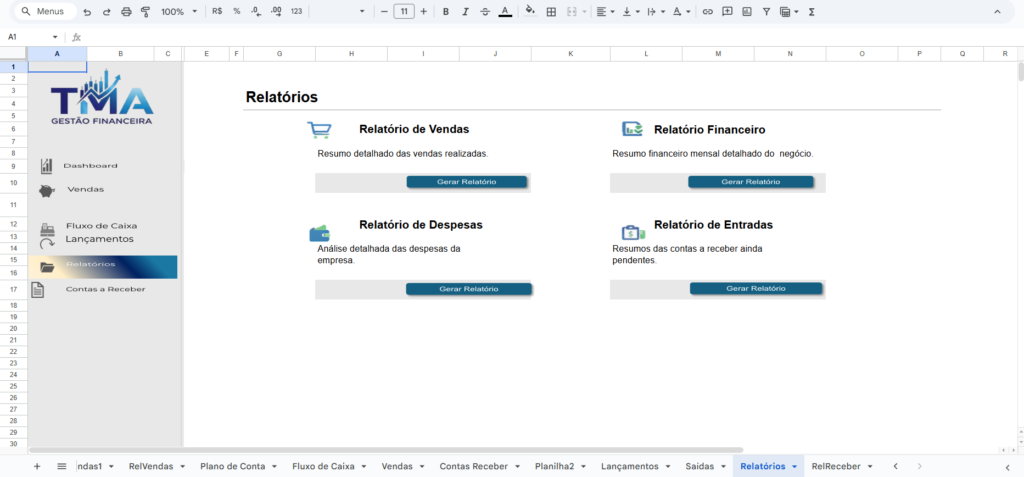The image size is (1024, 477).
Task: Open the Functions sigma icon
Action: tap(811, 12)
